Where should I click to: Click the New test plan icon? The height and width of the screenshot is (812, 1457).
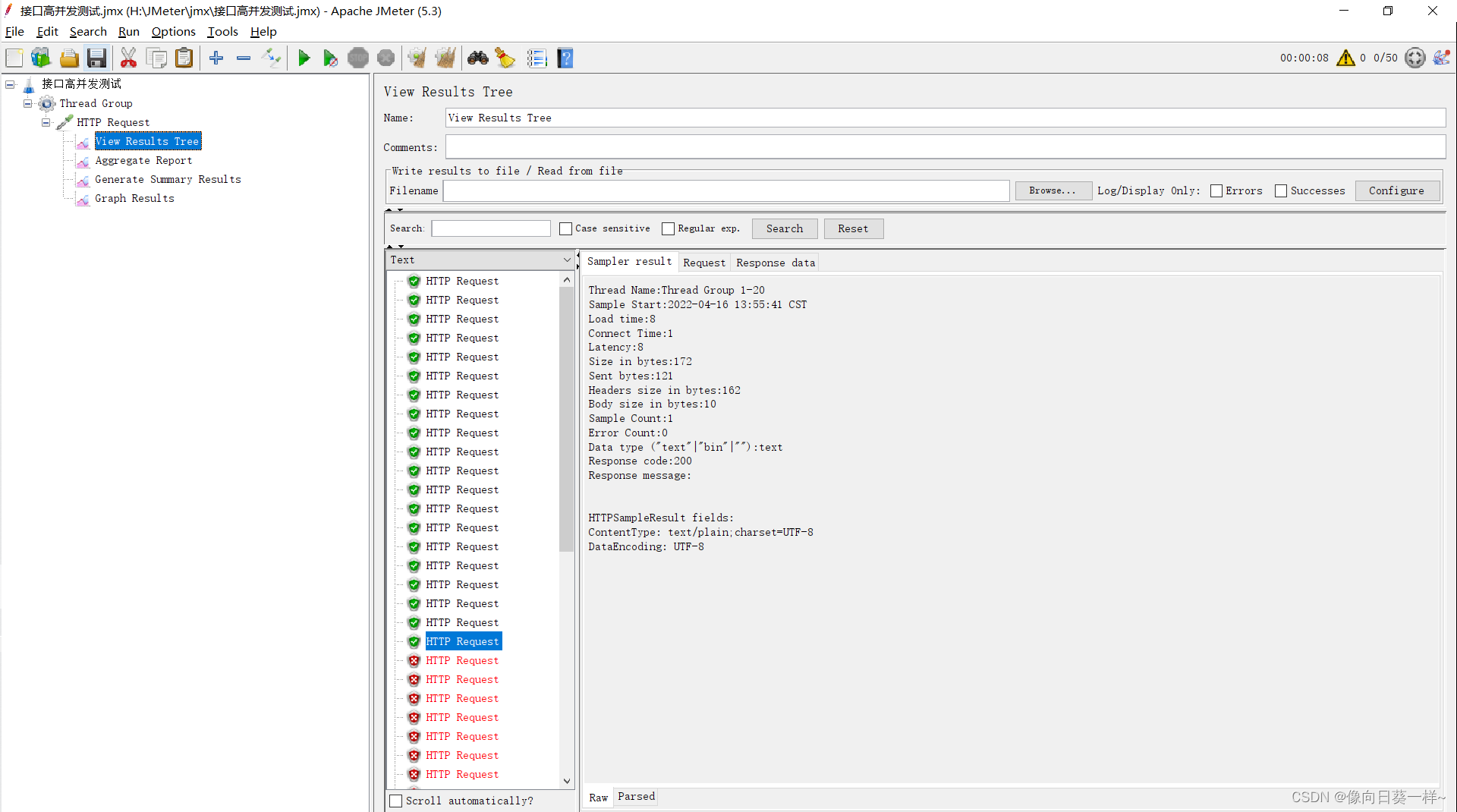tap(14, 58)
